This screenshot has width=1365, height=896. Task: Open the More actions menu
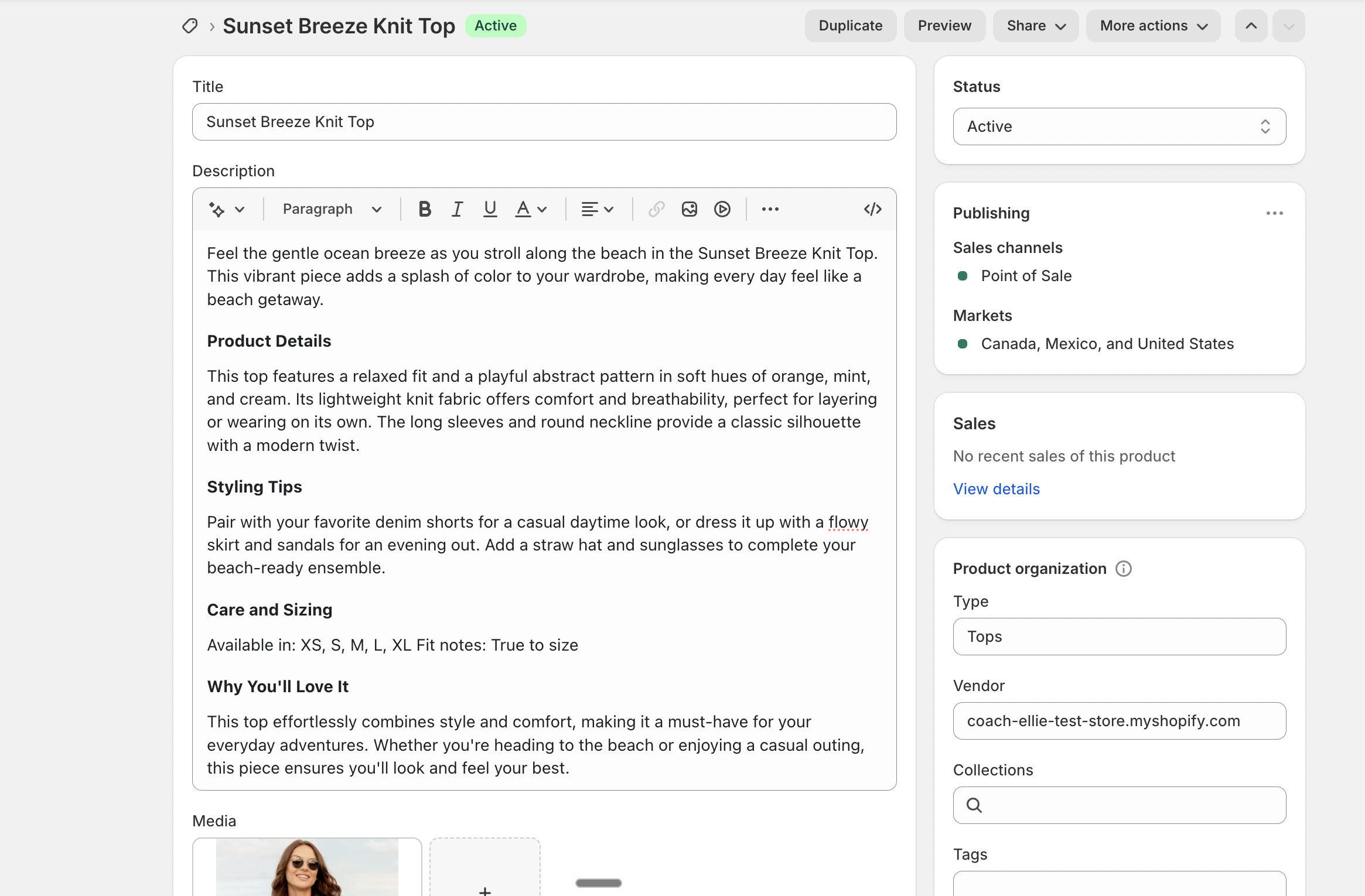[x=1153, y=26]
